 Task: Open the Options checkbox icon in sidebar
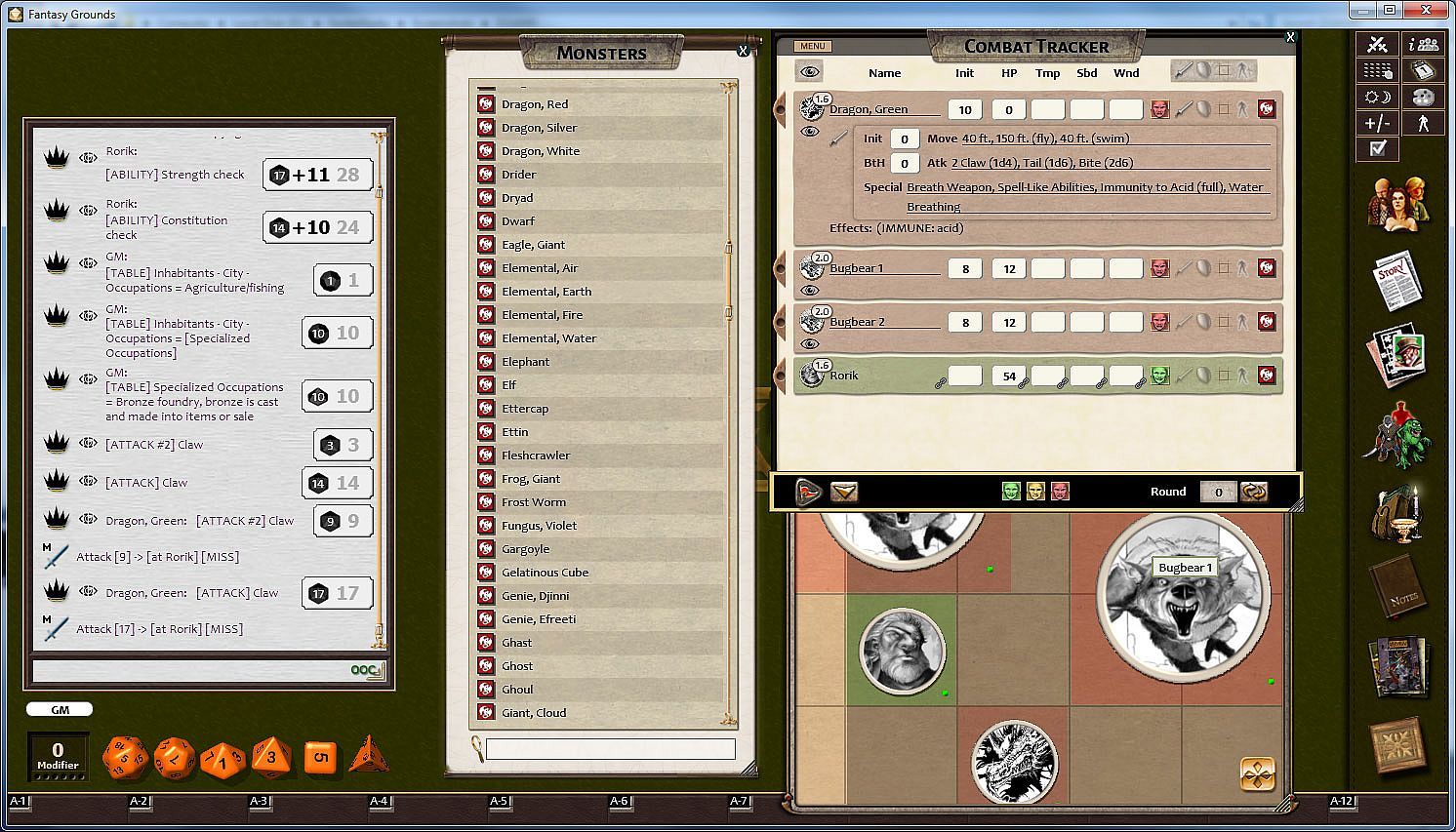(1377, 148)
